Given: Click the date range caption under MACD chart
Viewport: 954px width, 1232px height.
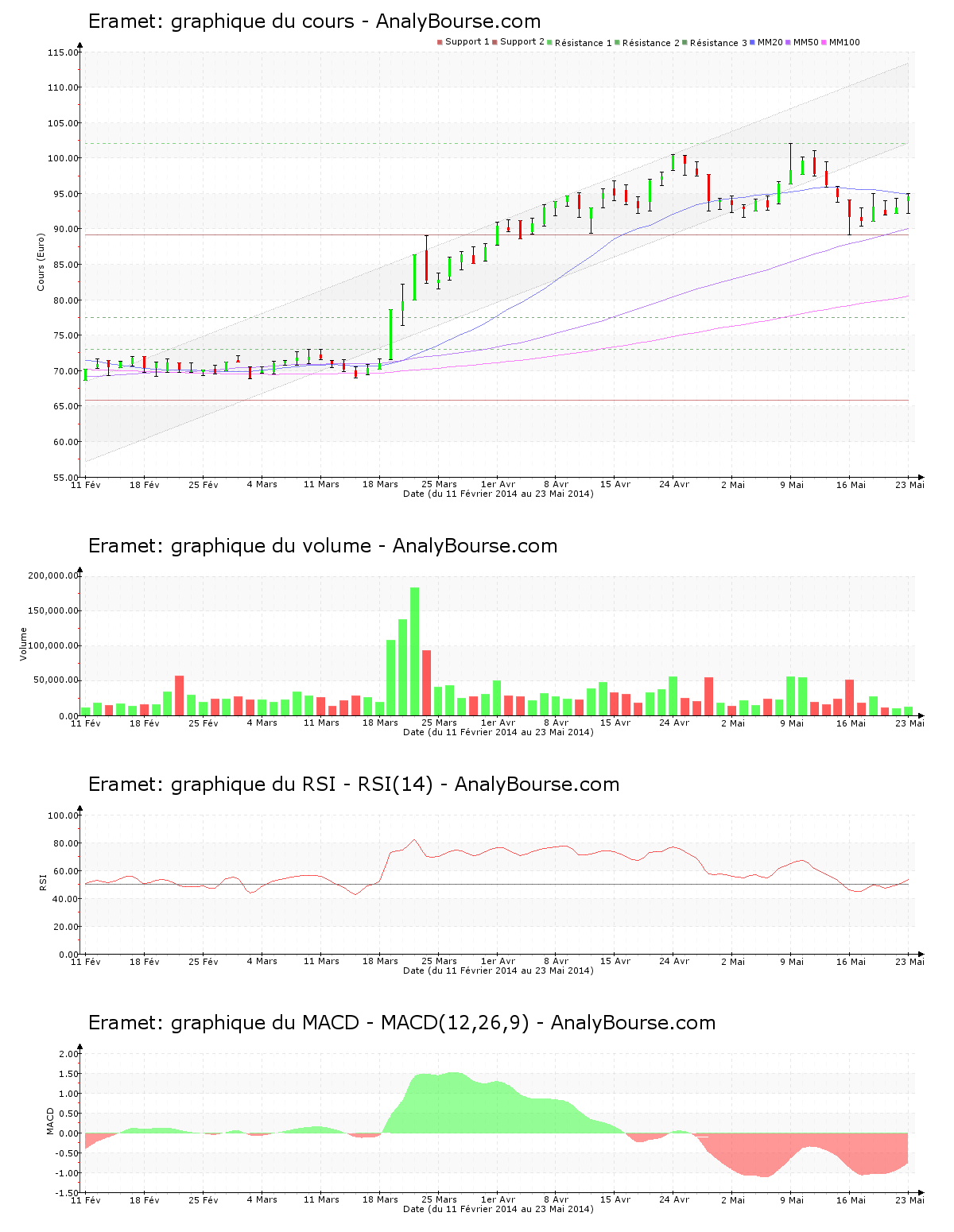Looking at the screenshot, I should point(498,1209).
